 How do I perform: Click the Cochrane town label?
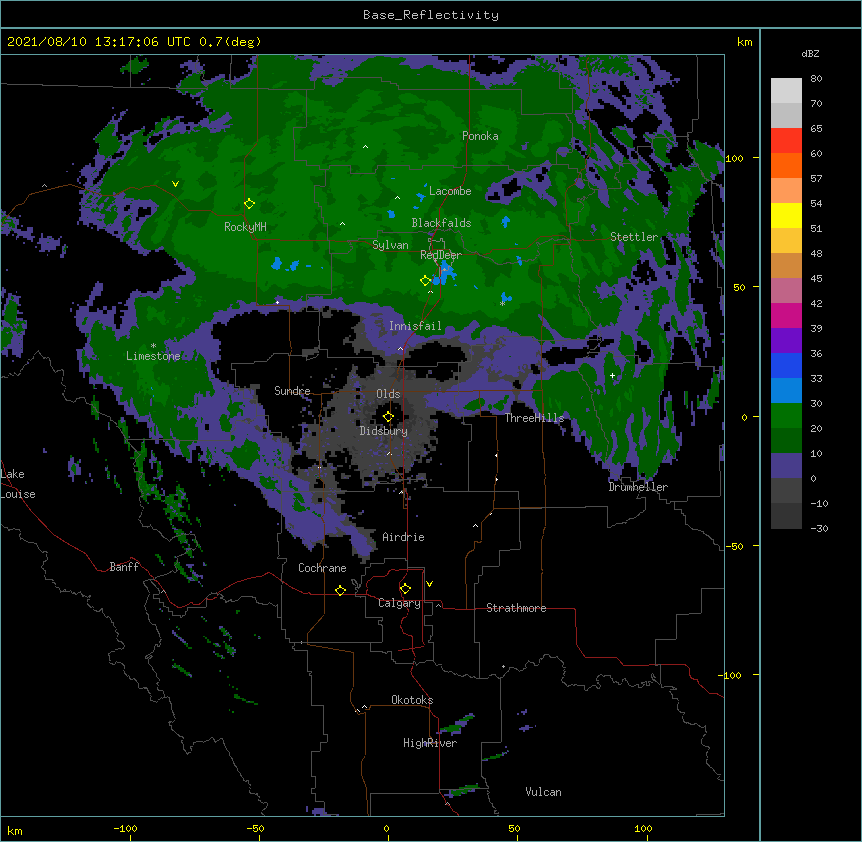(x=322, y=568)
